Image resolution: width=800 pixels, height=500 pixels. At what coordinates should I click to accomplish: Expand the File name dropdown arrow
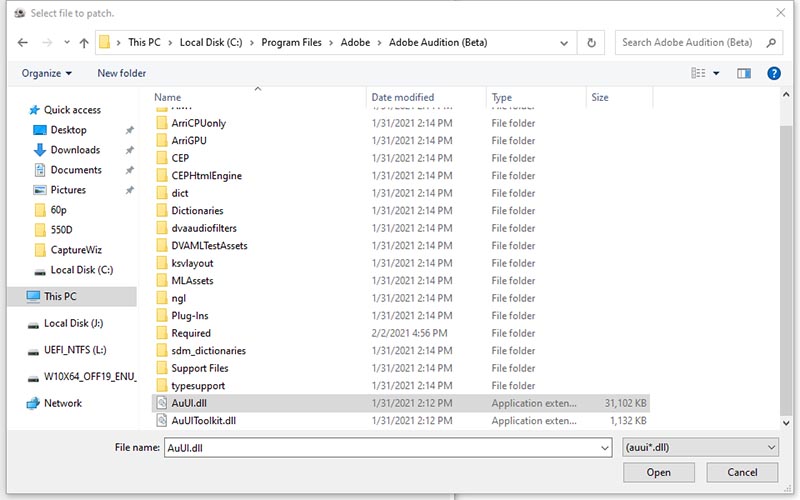tap(605, 448)
